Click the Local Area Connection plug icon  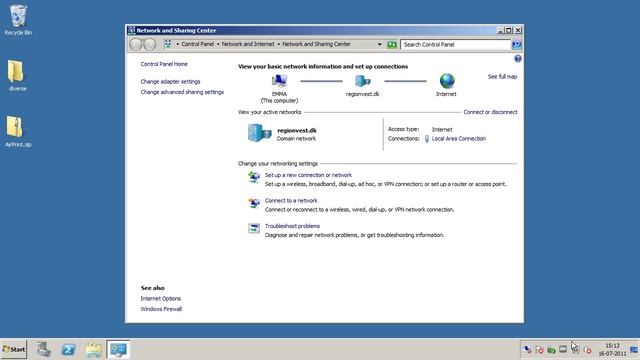[427, 139]
